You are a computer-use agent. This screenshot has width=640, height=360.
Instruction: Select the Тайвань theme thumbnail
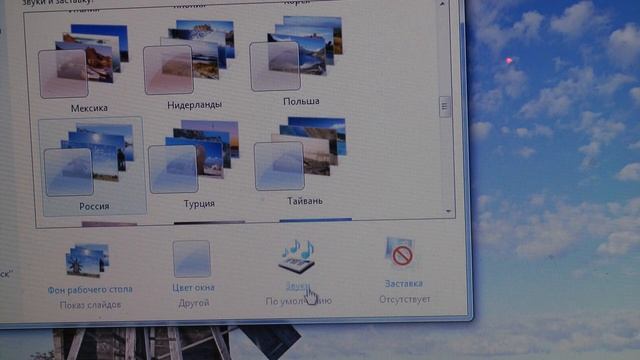300,153
